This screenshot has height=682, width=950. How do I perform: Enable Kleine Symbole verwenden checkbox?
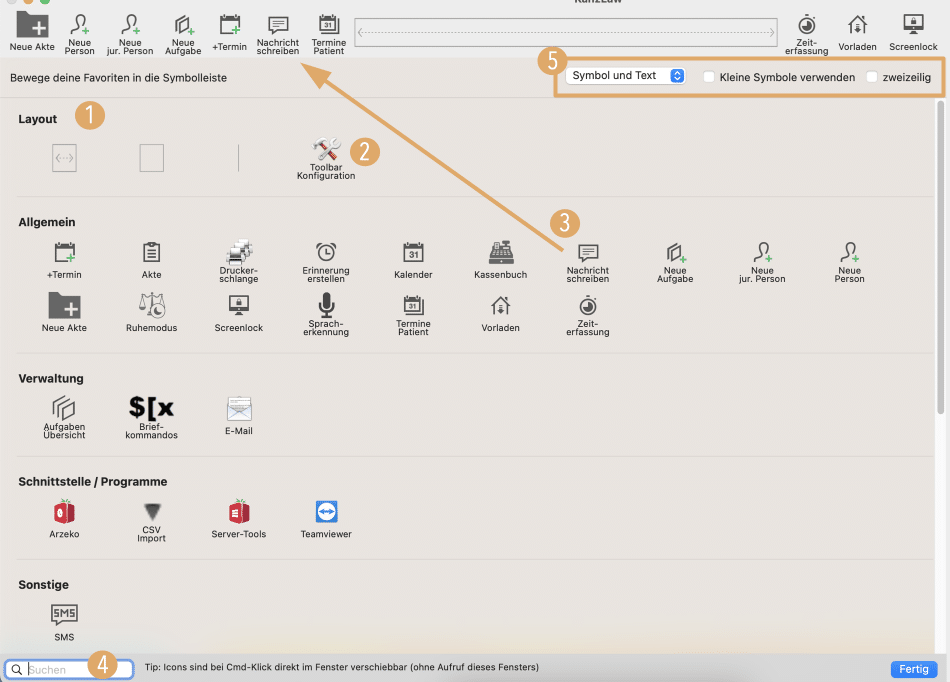pos(709,77)
